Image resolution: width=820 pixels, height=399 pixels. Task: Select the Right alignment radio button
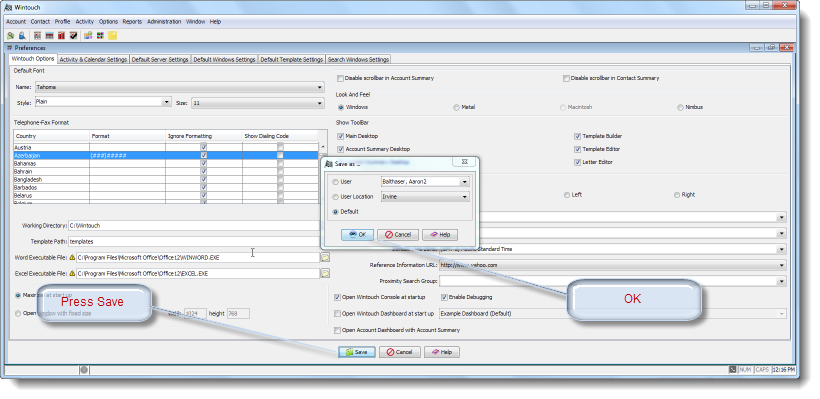point(678,195)
